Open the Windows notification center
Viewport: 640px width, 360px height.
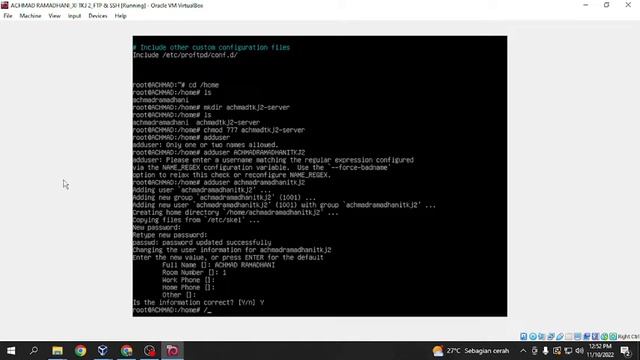625,351
